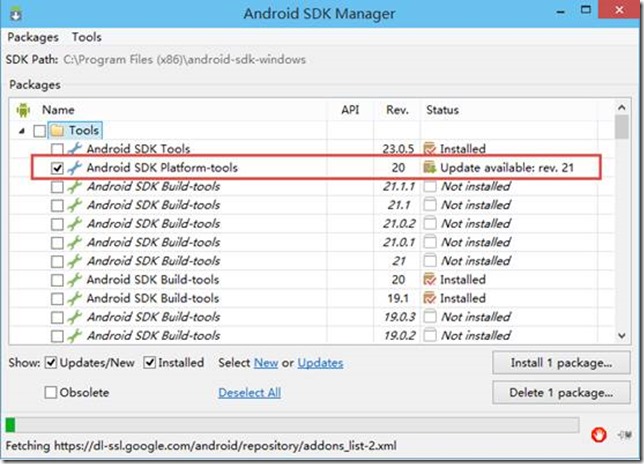
Task: Click the Tools folder icon
Action: tap(57, 130)
